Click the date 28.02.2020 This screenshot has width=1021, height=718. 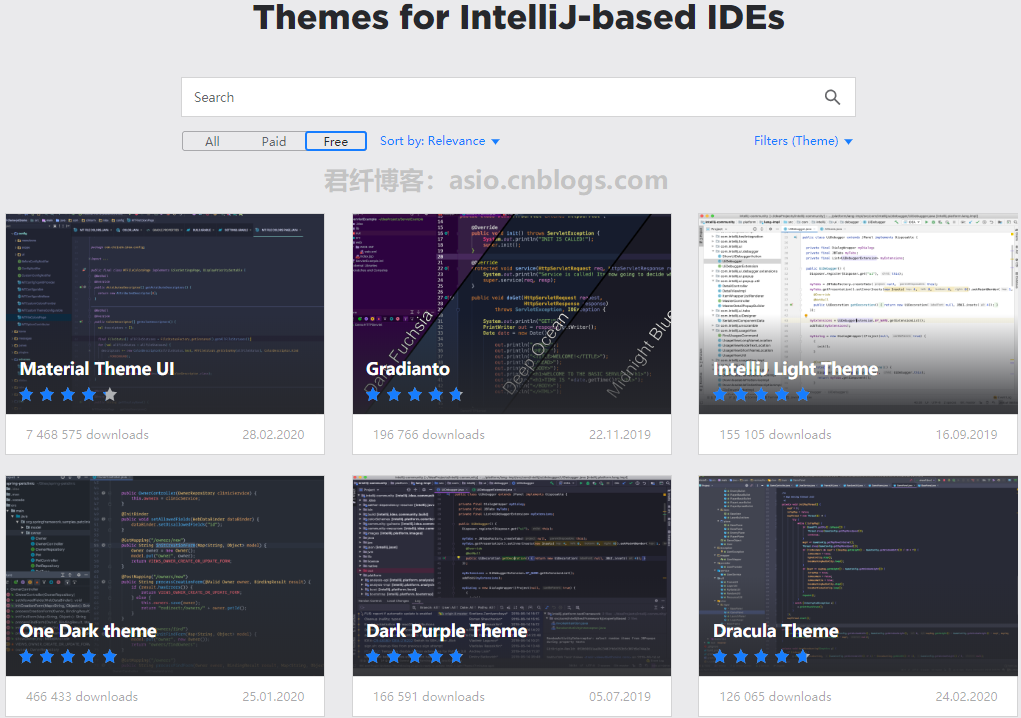pyautogui.click(x=273, y=435)
